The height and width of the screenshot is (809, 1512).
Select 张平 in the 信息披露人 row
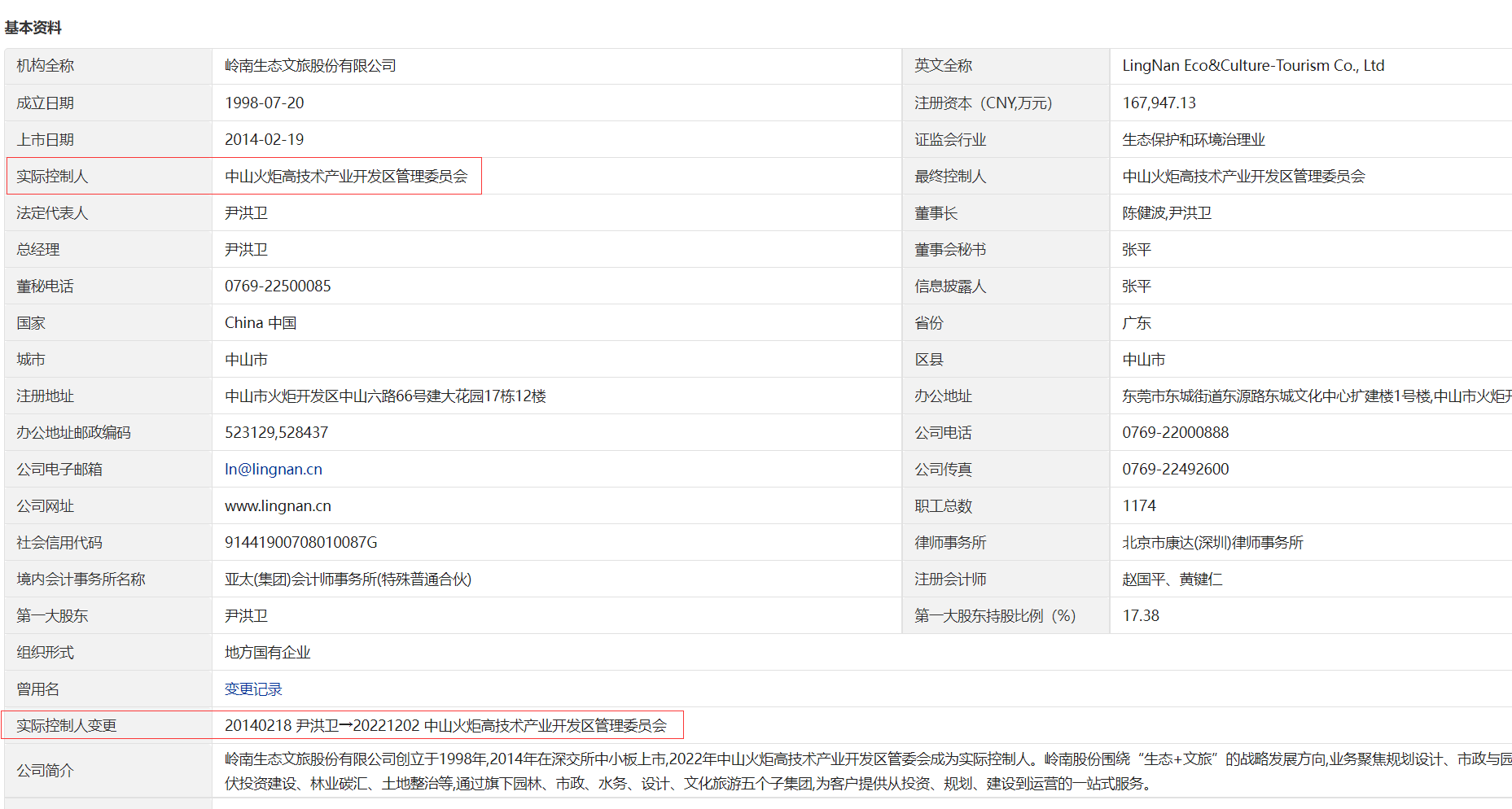pyautogui.click(x=1137, y=286)
